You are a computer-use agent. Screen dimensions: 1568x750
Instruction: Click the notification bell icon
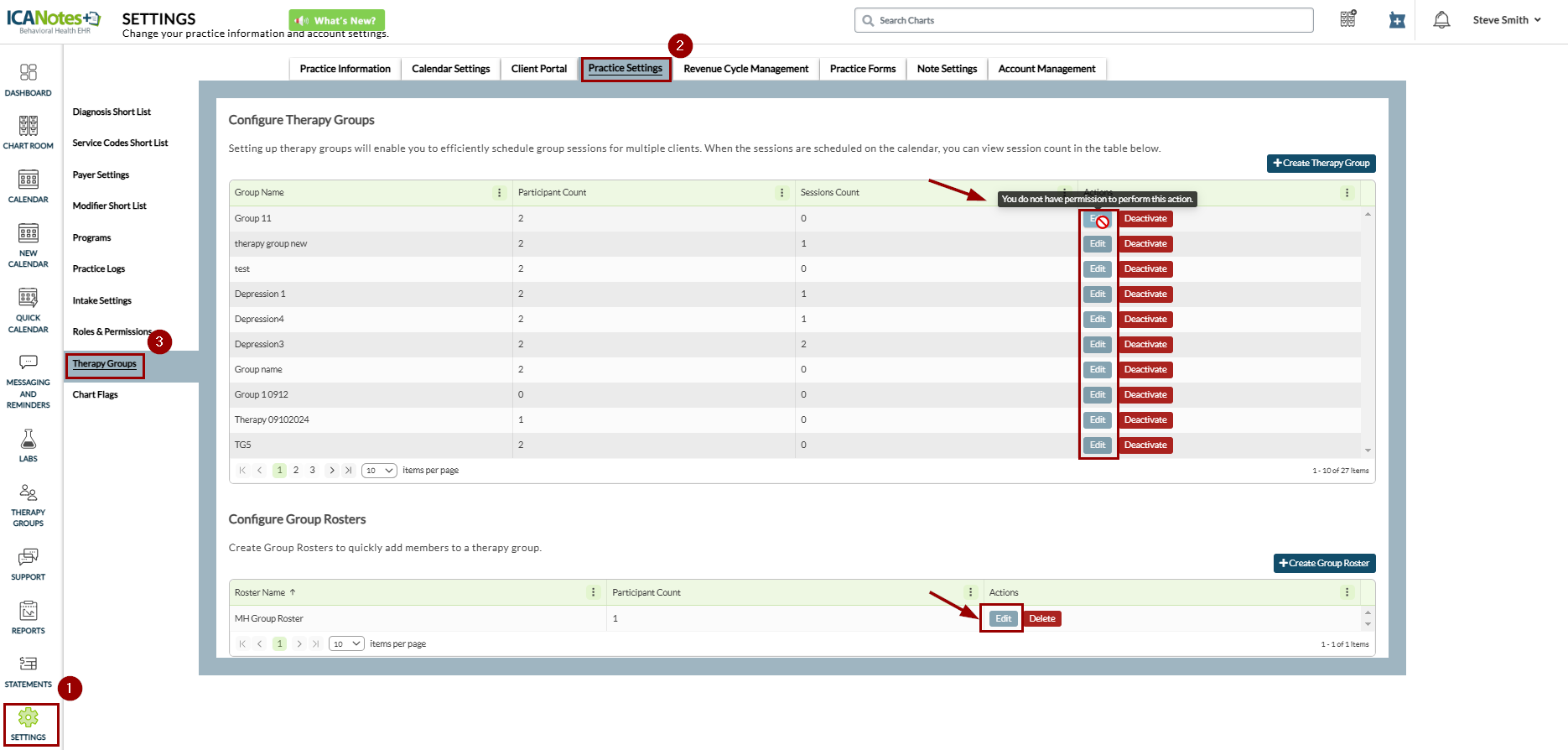[1441, 20]
